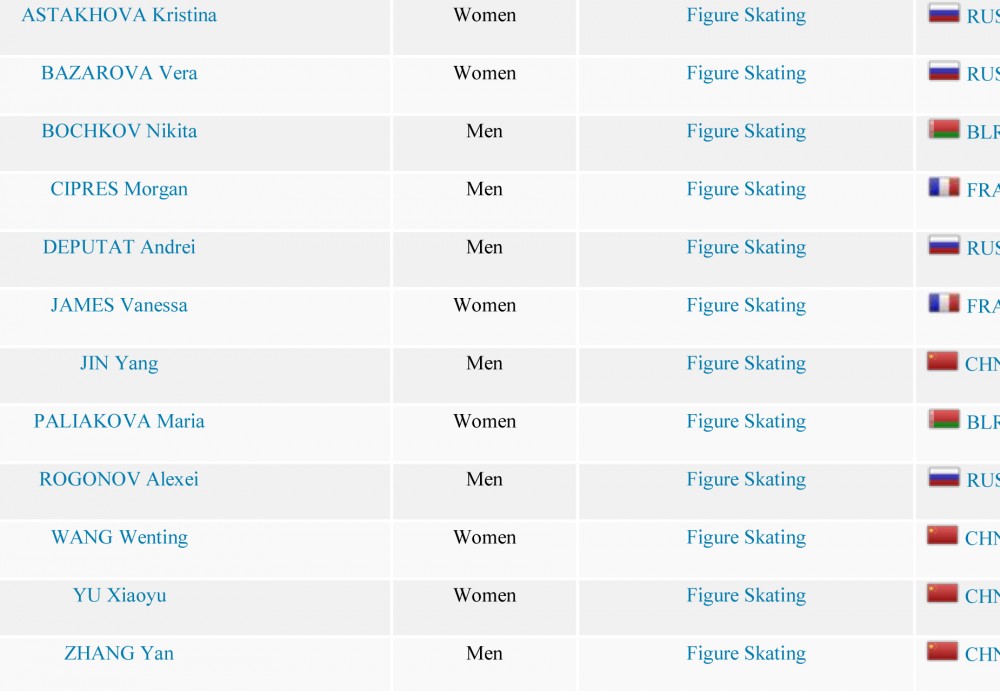
Task: Click Figure Skating link in ZHANG Yan's row
Action: [746, 654]
